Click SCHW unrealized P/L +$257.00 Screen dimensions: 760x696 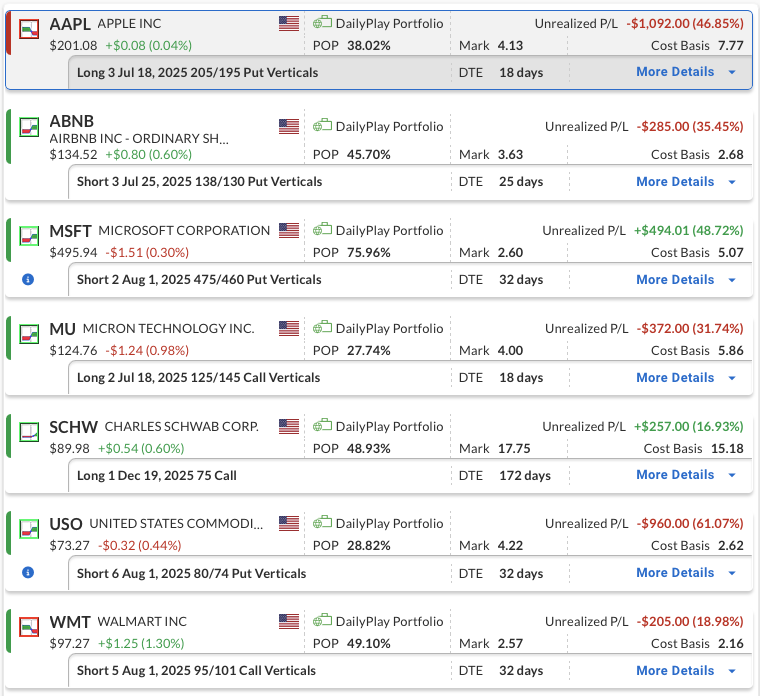[689, 427]
